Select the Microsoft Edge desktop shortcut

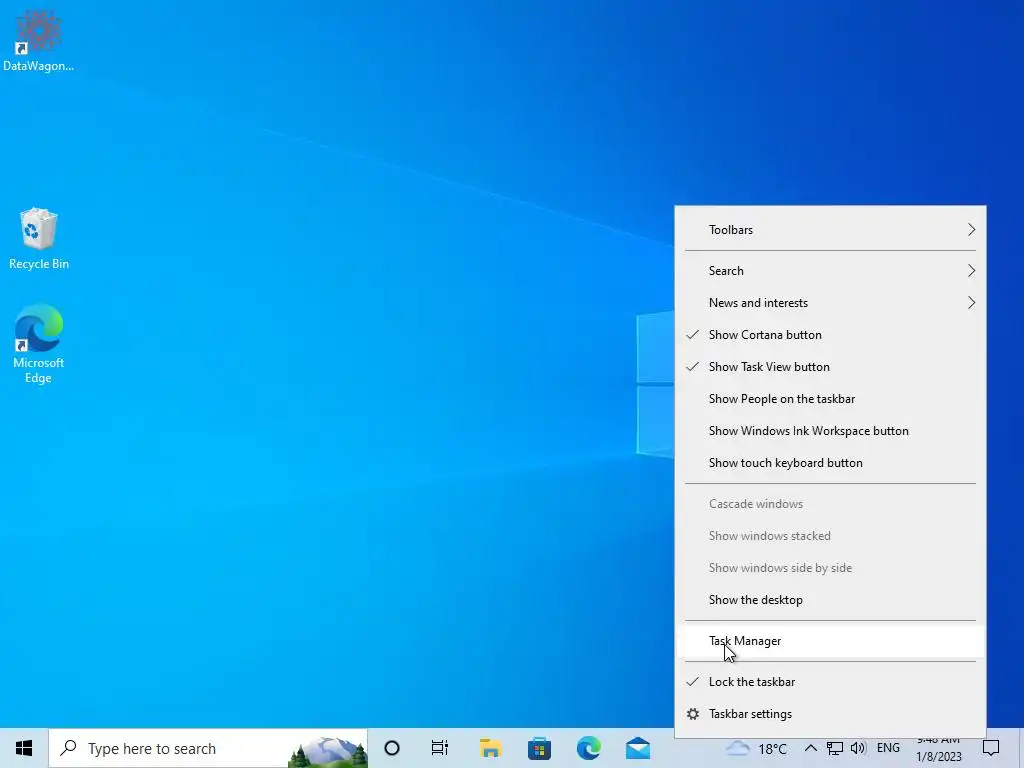[39, 344]
